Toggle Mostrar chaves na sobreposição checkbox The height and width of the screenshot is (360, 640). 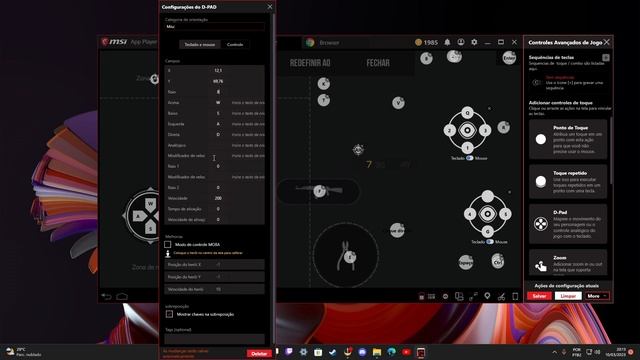169,314
